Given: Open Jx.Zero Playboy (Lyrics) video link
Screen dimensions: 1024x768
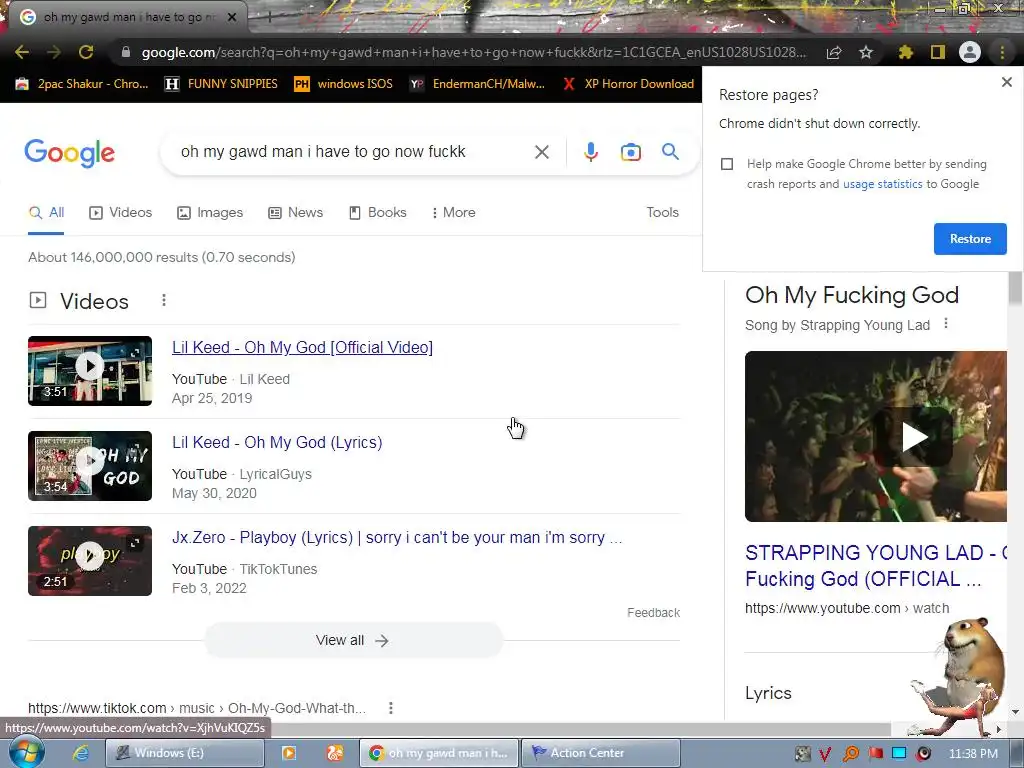Looking at the screenshot, I should click(x=397, y=537).
